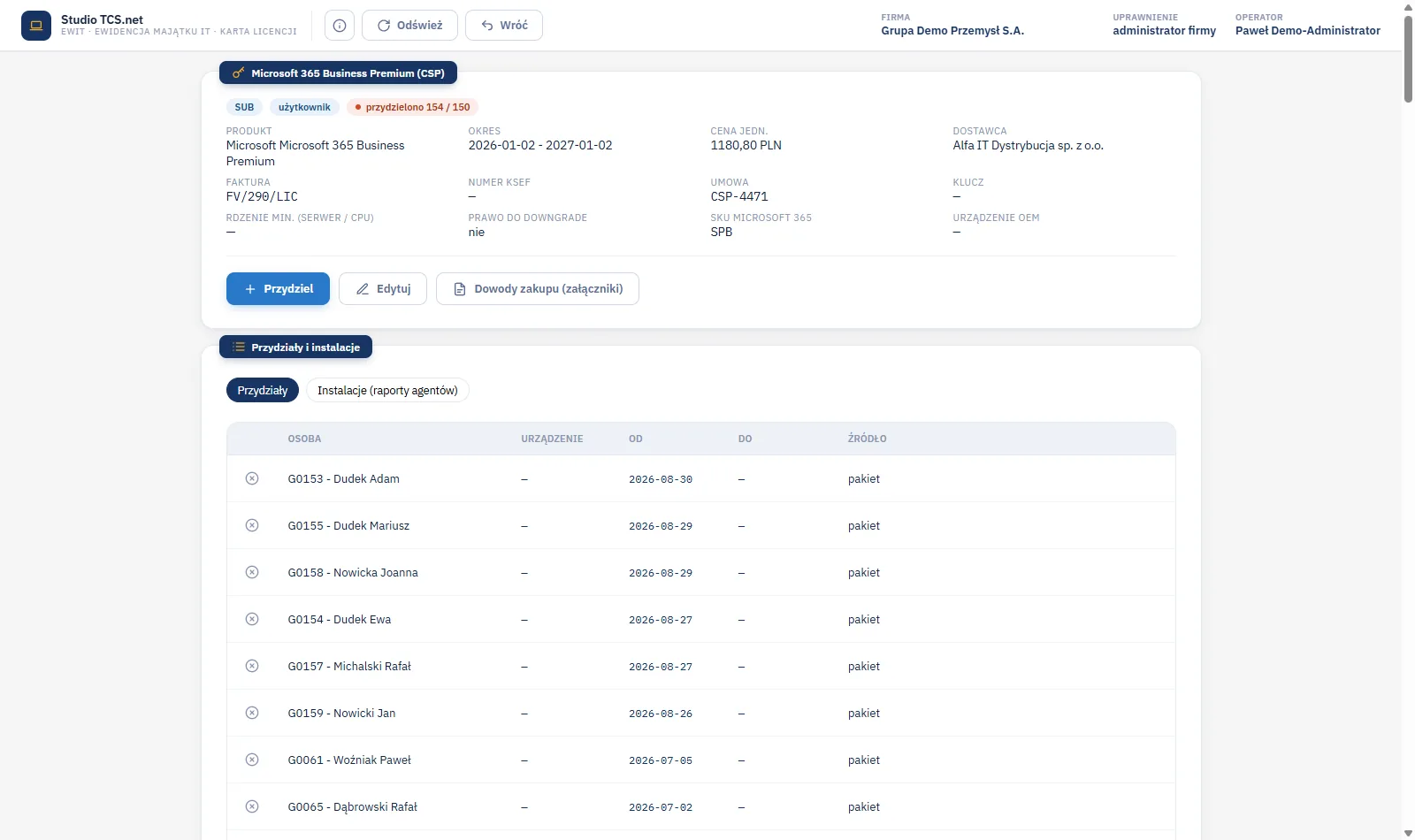Select the SUB badge
This screenshot has width=1415, height=840.
pyautogui.click(x=244, y=107)
